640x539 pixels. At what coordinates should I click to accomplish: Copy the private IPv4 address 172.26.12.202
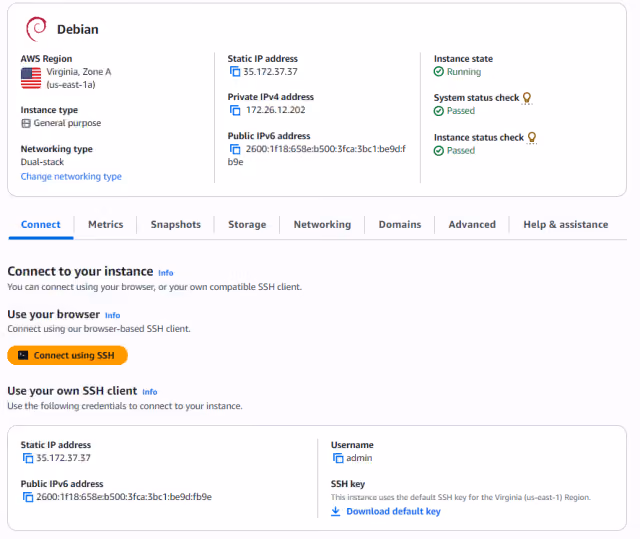[235, 110]
